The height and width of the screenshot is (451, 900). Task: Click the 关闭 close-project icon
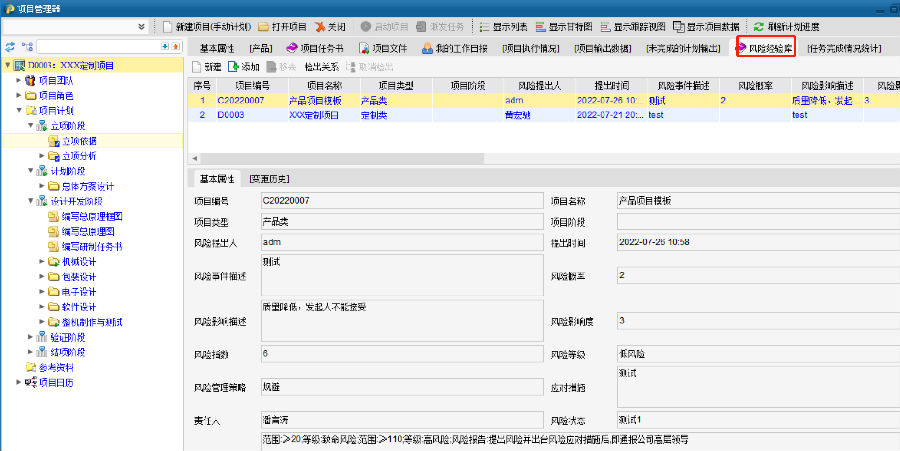(320, 27)
